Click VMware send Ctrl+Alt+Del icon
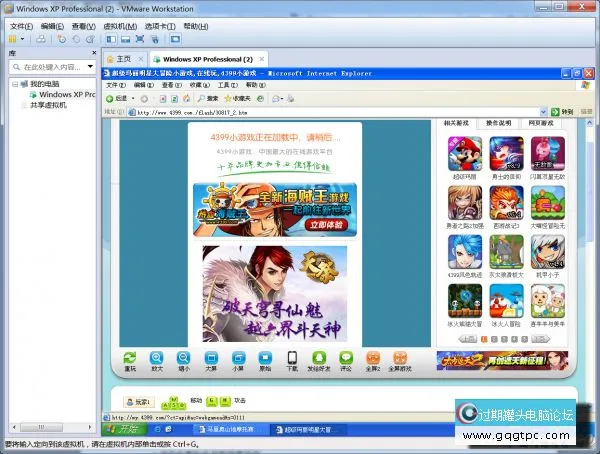Screen dimensions: 600x454 click(41, 39)
